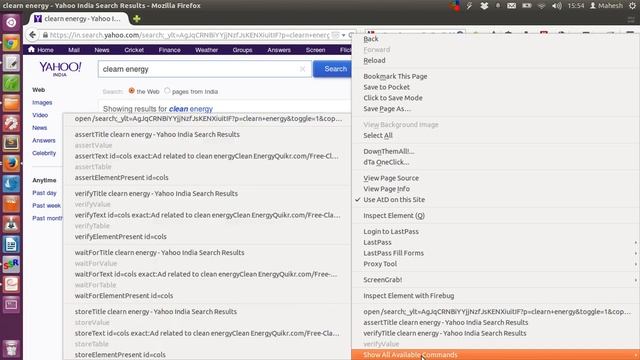640x360 pixels.
Task: Expand the Proxy Tool submenu
Action: point(496,264)
